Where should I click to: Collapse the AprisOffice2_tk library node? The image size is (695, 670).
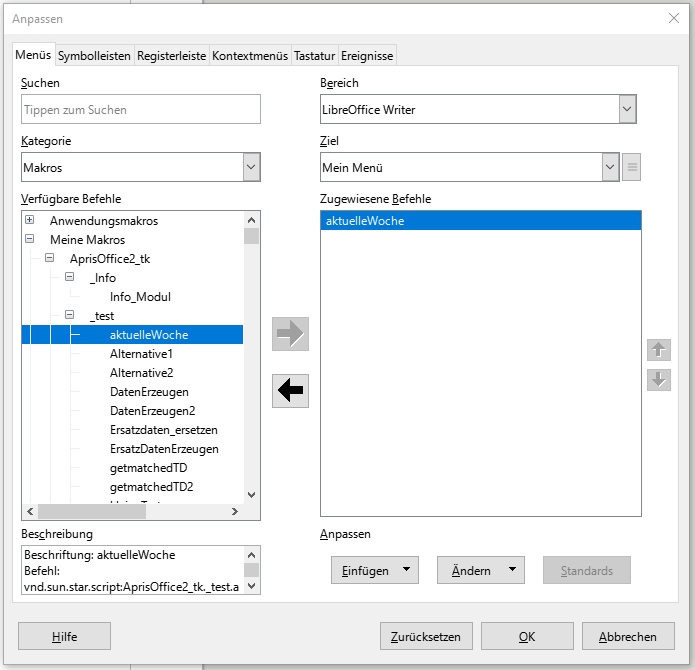(50, 259)
